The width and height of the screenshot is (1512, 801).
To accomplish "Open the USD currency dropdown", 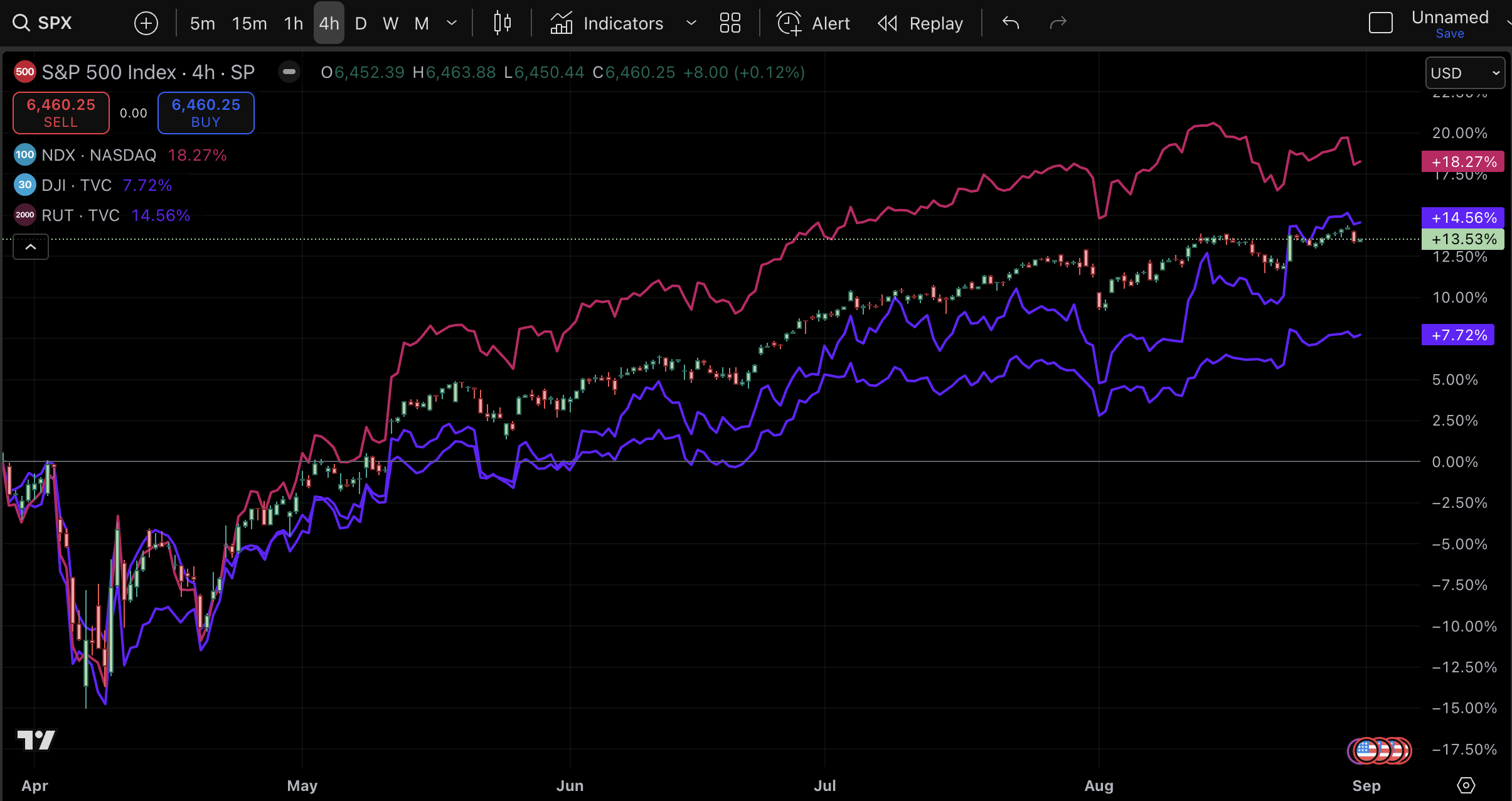I will [x=1465, y=73].
